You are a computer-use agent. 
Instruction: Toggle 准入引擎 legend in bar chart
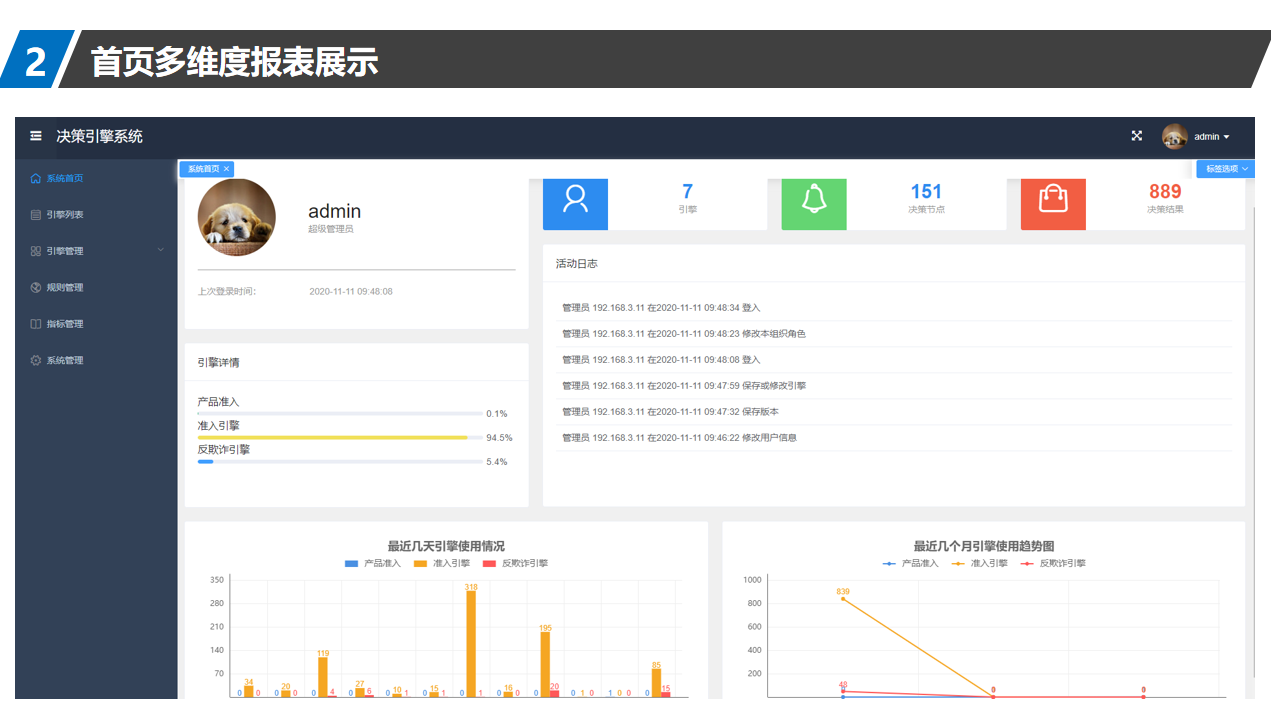coord(441,563)
